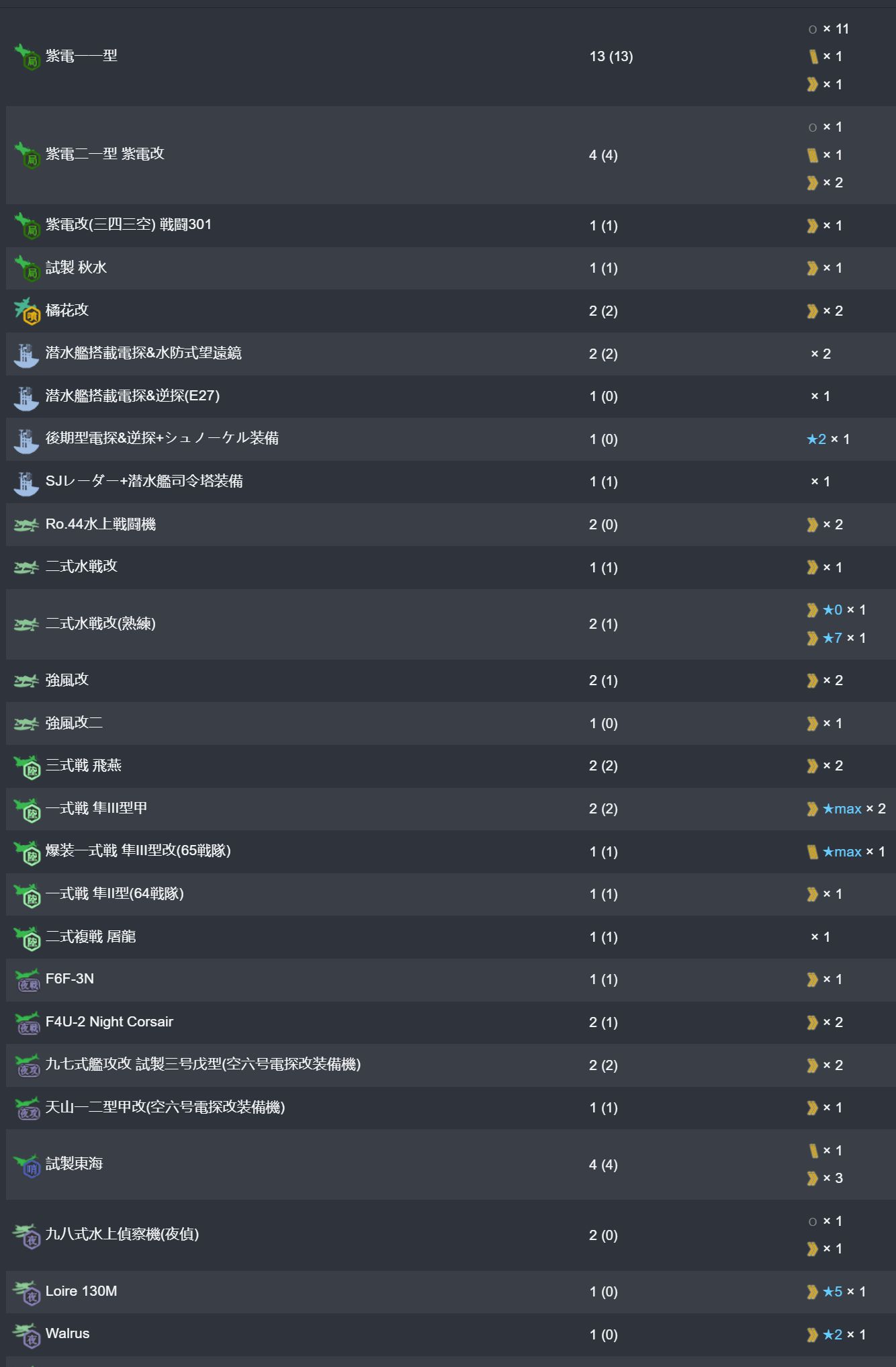Click the 試製東海 patrol aircraft icon
The width and height of the screenshot is (896, 1367).
pos(27,1165)
